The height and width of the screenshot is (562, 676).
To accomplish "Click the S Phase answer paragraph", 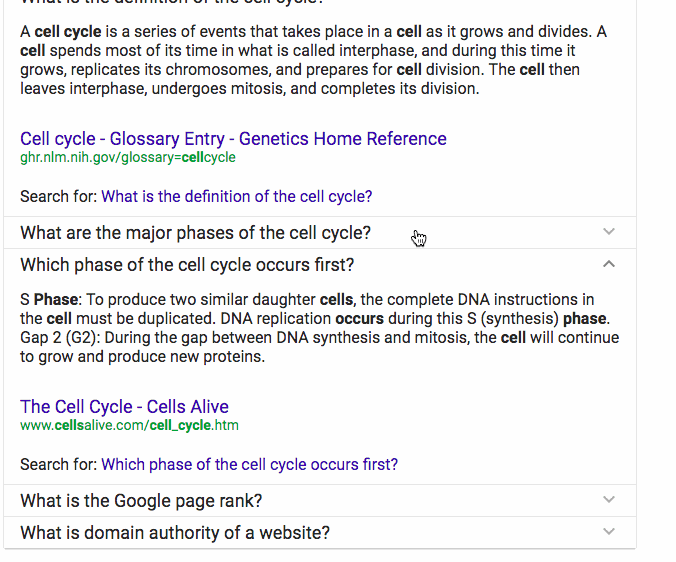I will 319,328.
